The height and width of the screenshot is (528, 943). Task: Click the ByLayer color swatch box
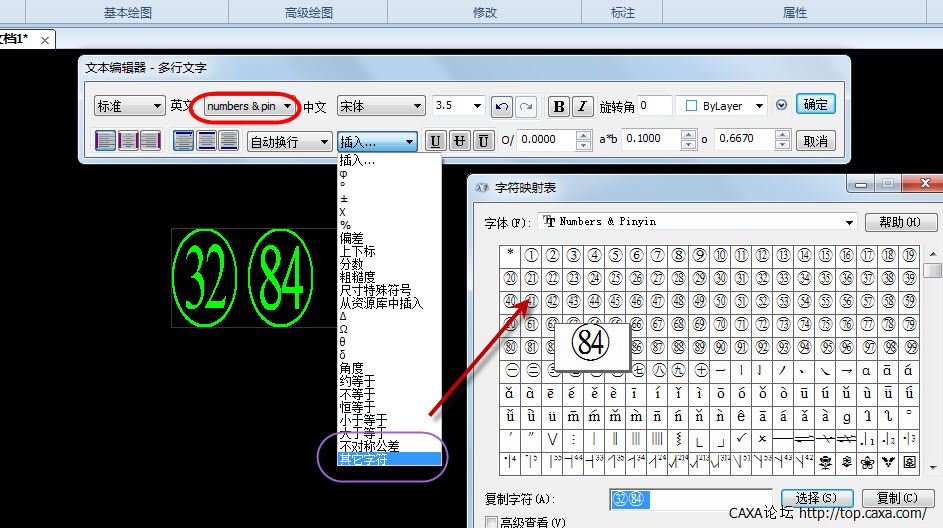click(691, 106)
